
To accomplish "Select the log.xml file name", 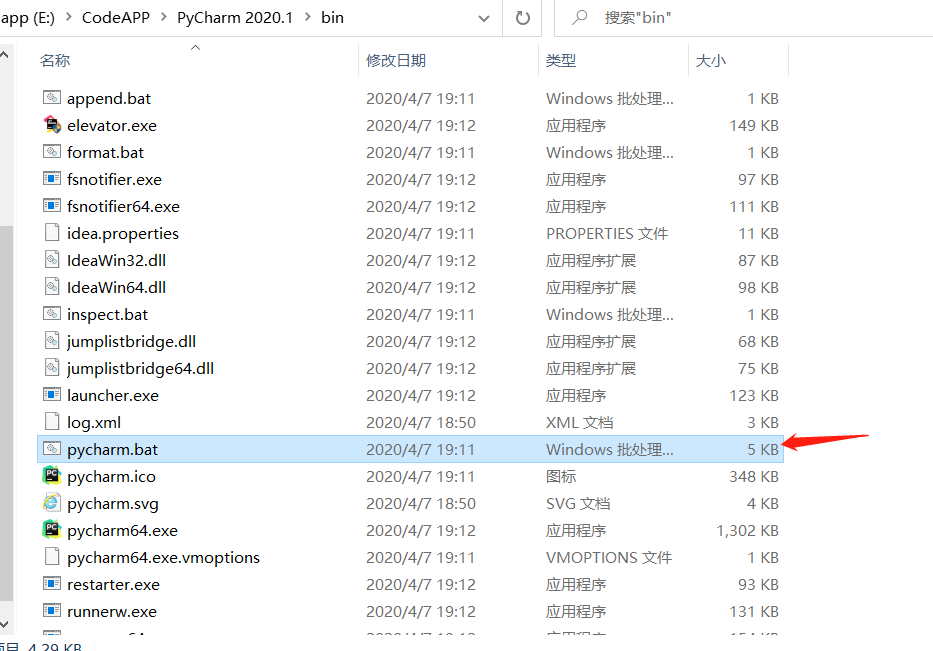I will click(x=94, y=422).
